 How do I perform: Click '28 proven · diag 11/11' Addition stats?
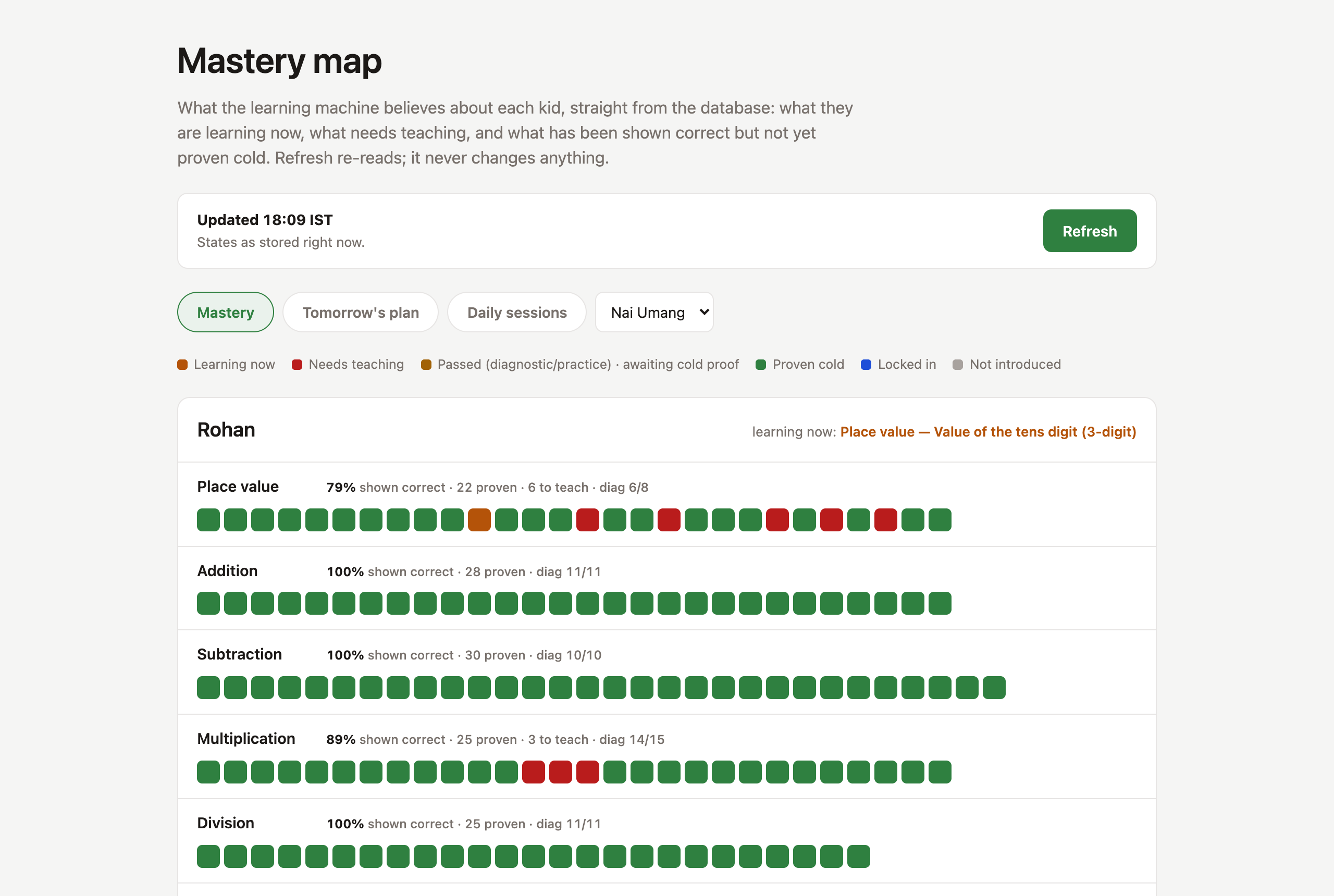[x=533, y=572]
